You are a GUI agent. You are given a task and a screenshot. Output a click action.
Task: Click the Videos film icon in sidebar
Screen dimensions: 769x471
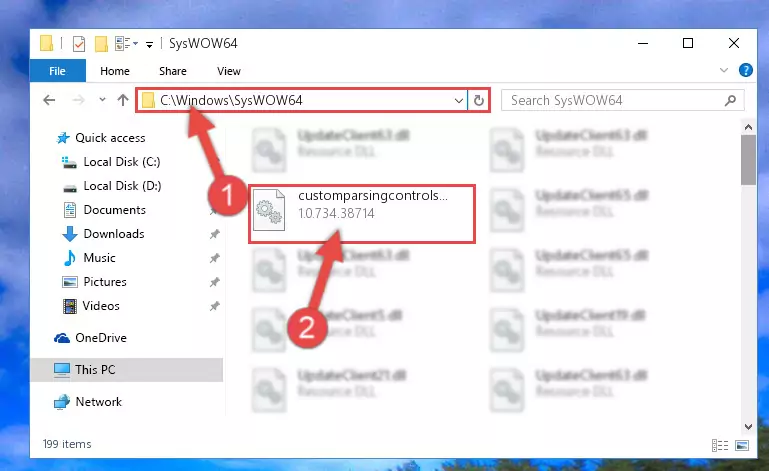click(70, 306)
